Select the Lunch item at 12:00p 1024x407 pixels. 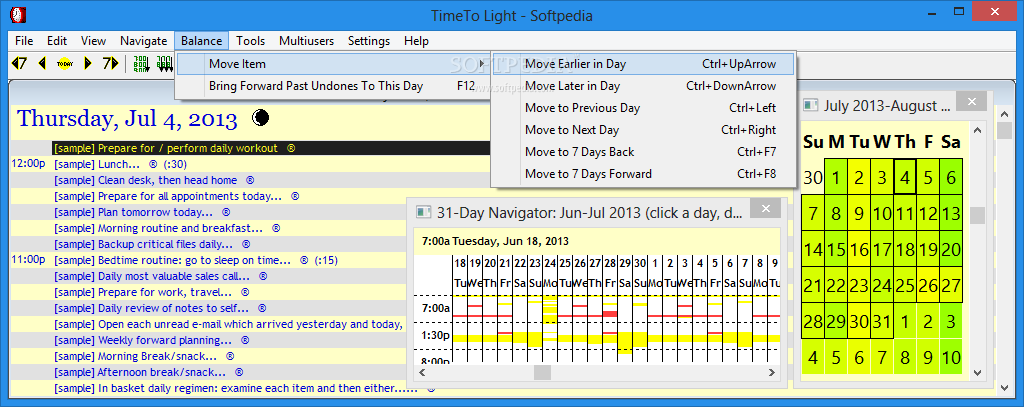tap(97, 165)
